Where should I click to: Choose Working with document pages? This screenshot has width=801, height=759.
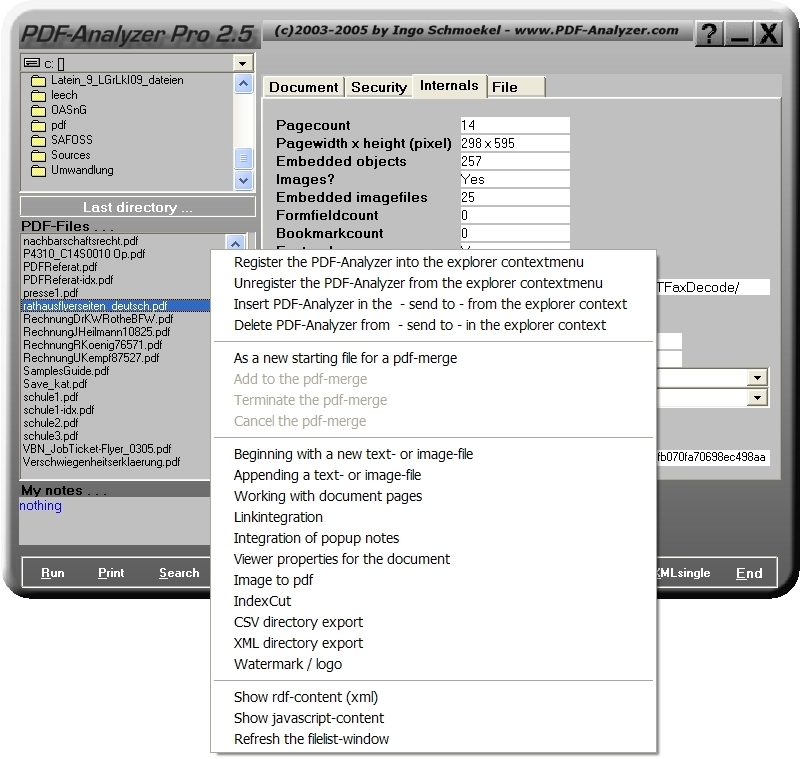pyautogui.click(x=433, y=496)
